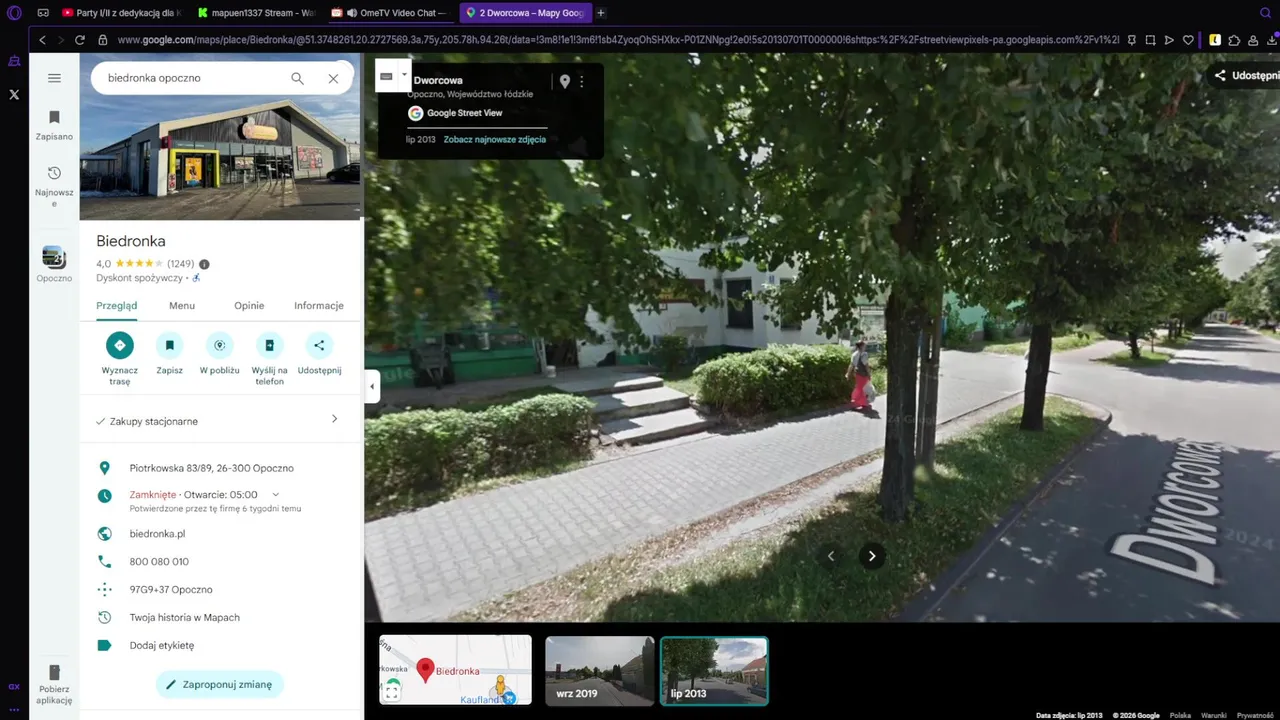Screen dimensions: 1280x720
Task: Open the X (Twitter) sidebar icon
Action: point(14,94)
